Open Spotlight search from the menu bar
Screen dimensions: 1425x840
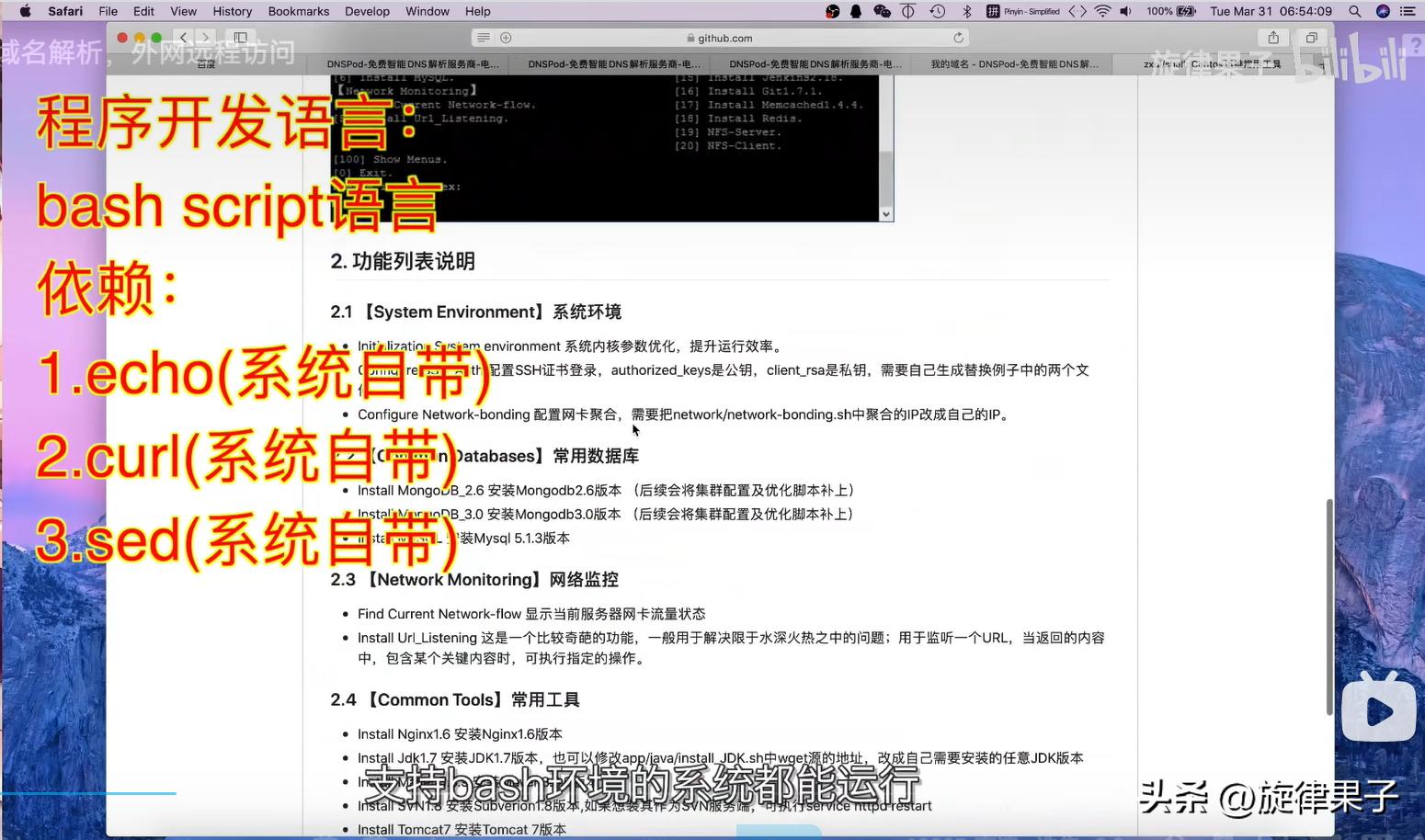point(1352,13)
